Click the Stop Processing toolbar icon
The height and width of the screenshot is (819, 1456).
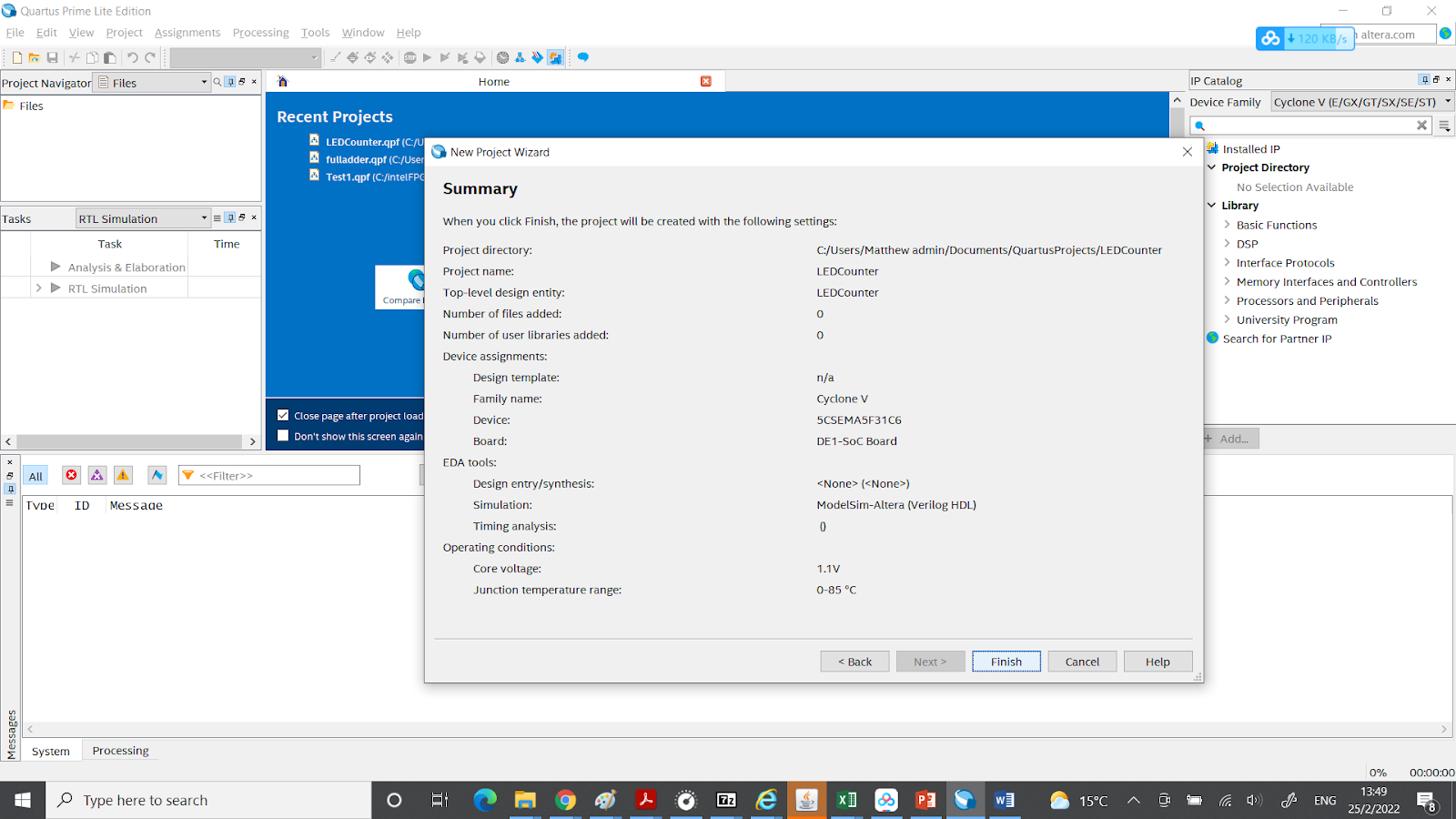409,57
